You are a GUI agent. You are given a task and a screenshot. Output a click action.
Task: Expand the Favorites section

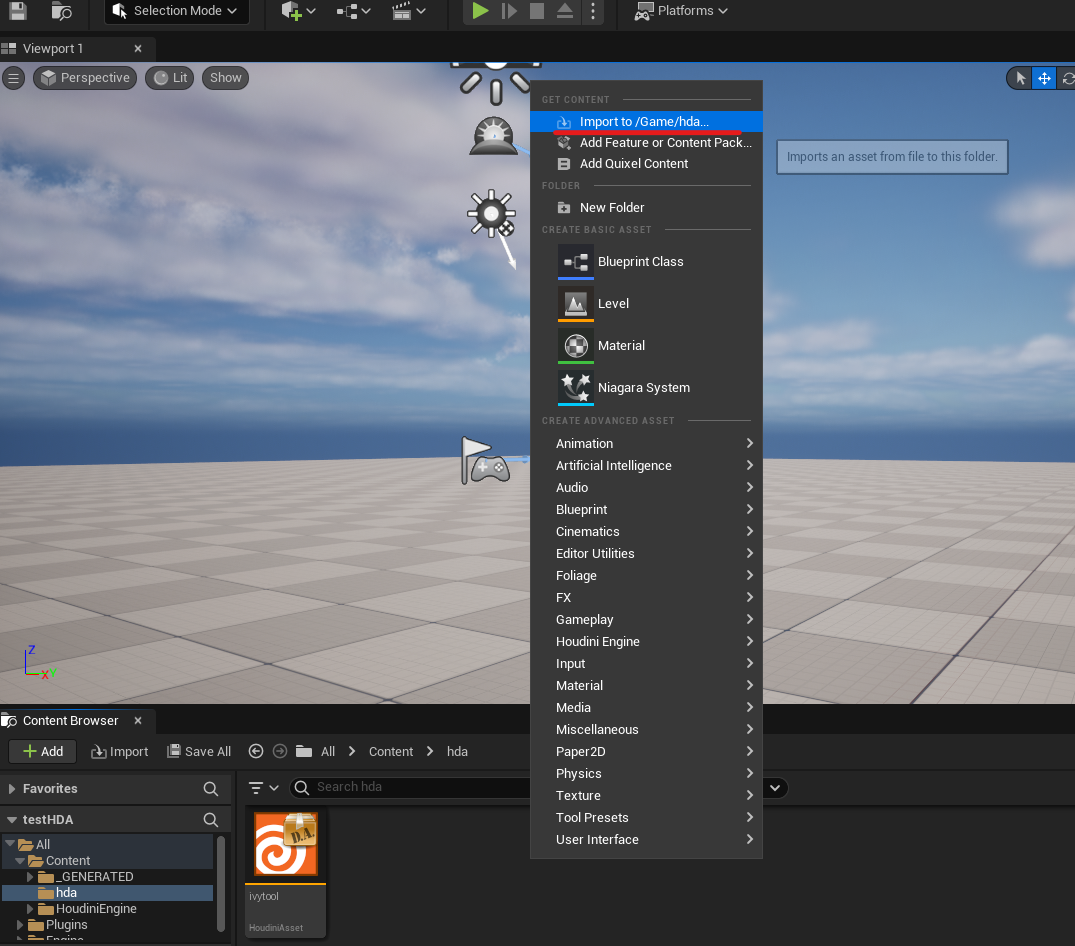pos(12,789)
